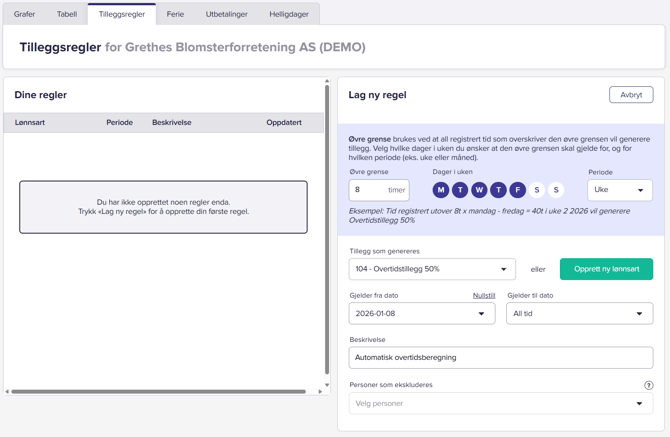
Task: Click the scroll right arrow under the rules table
Action: (x=320, y=391)
